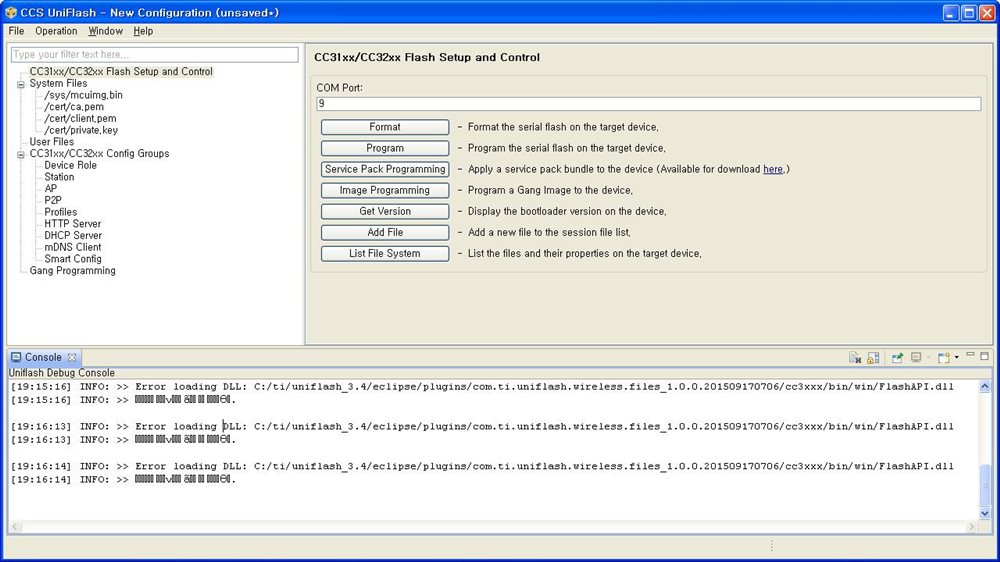Screen dimensions: 1000x562
Task: Click the Display Selected Console icon
Action: pos(916,358)
